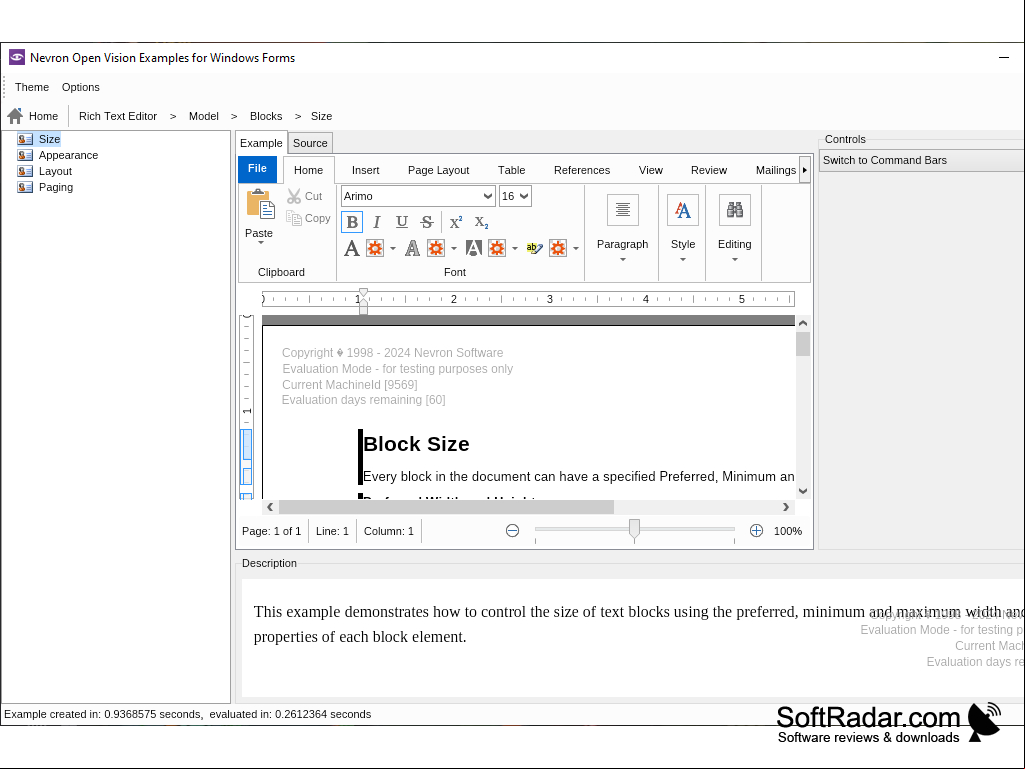Click the Cut scissors icon
The image size is (1025, 769).
pos(294,196)
